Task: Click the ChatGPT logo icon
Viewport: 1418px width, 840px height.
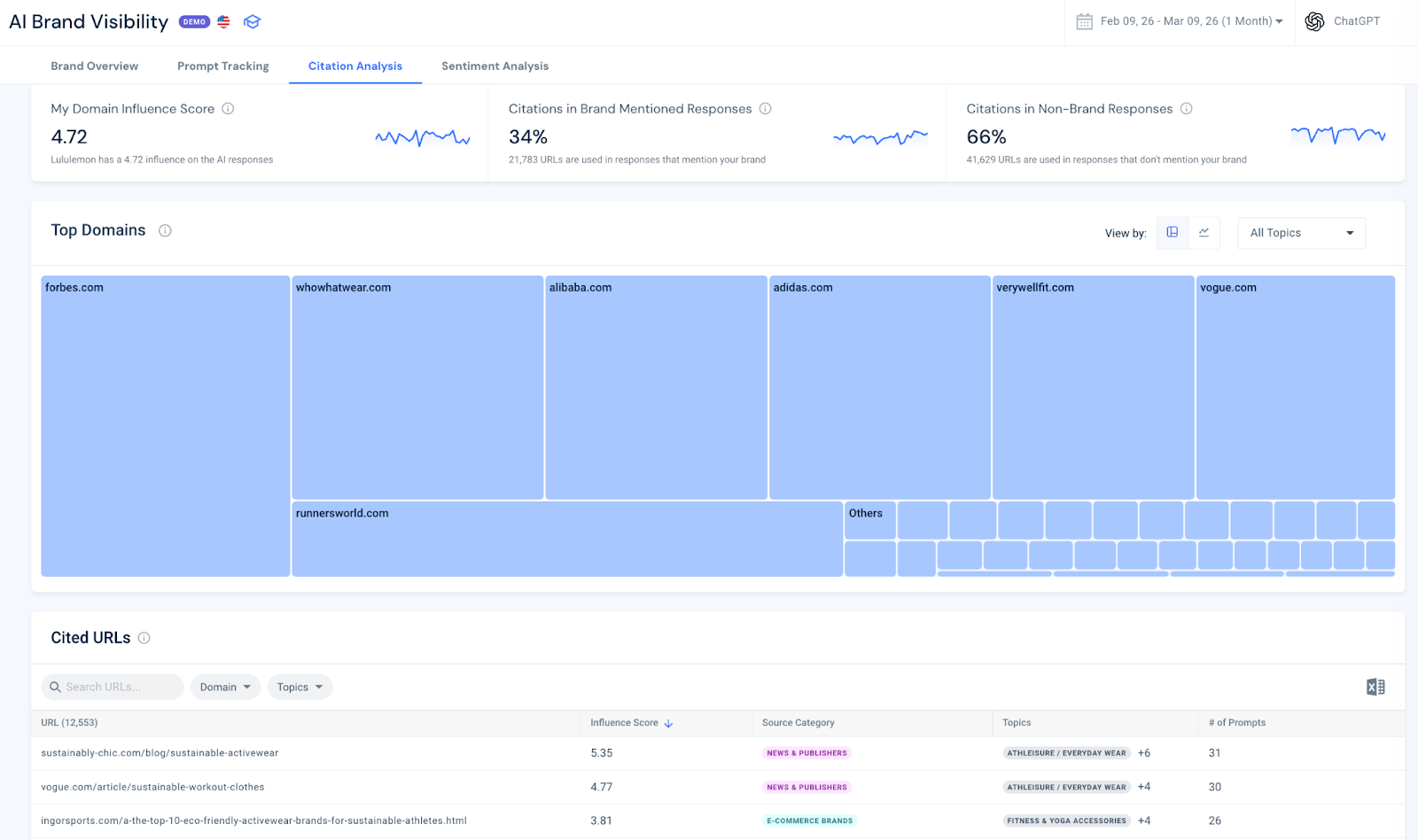Action: [x=1314, y=21]
